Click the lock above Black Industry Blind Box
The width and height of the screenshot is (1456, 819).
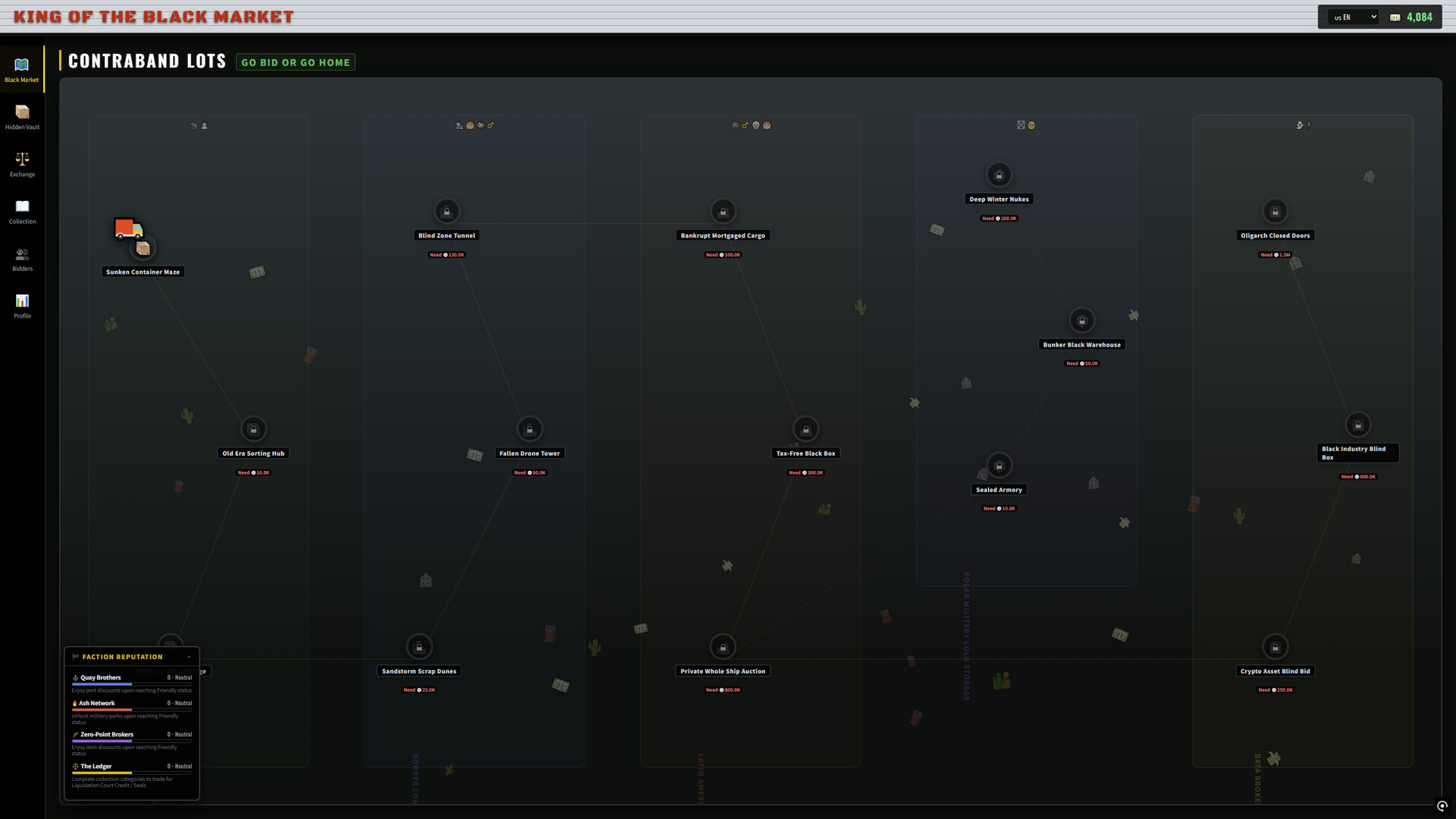pos(1357,425)
